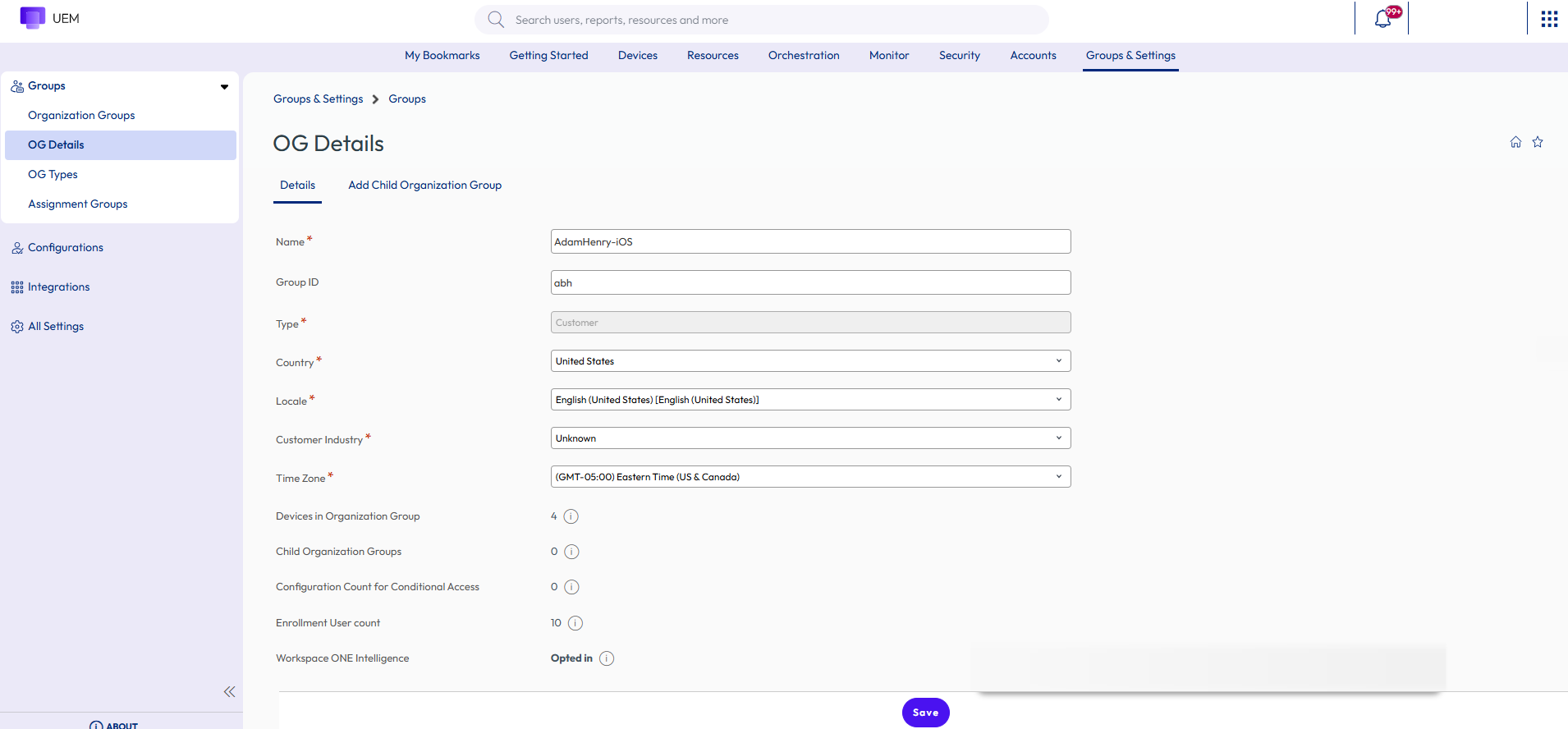Open Getting Started menu
This screenshot has width=1568, height=729.
tap(548, 56)
